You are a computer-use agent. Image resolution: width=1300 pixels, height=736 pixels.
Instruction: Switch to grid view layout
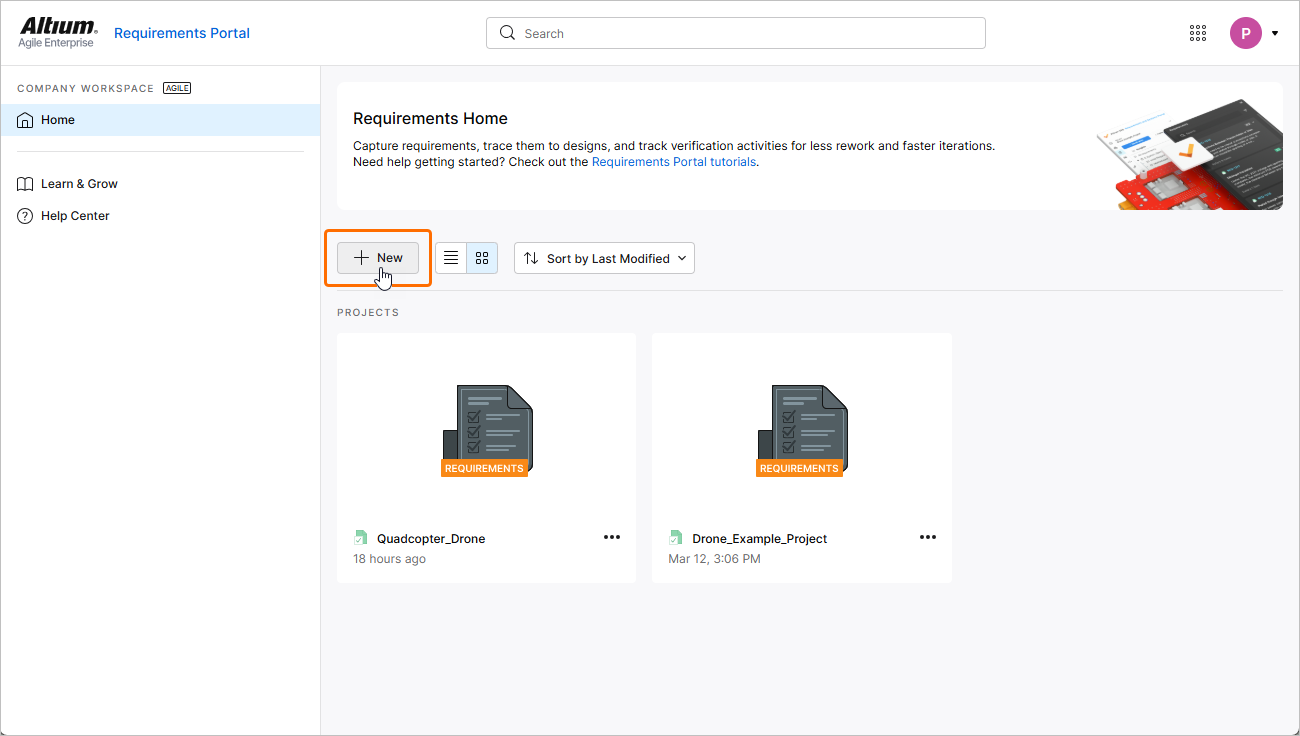click(482, 258)
